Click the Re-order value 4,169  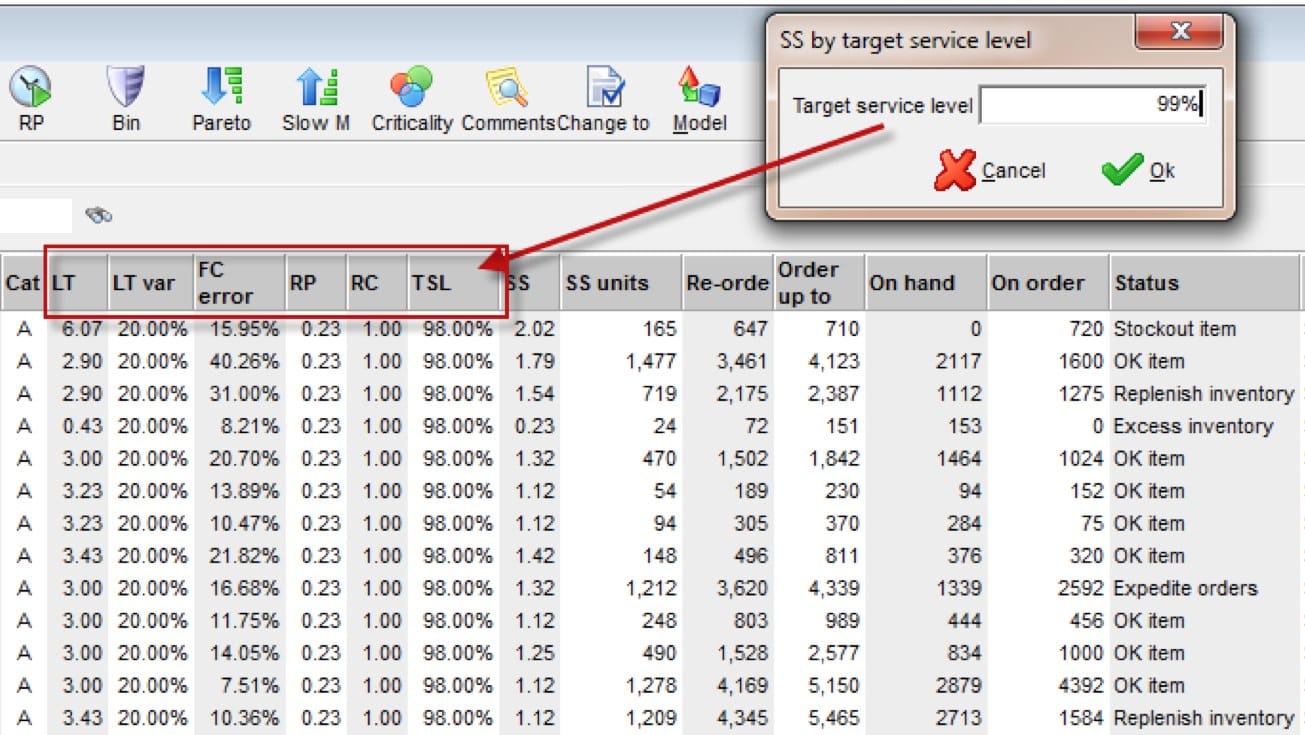tap(741, 686)
